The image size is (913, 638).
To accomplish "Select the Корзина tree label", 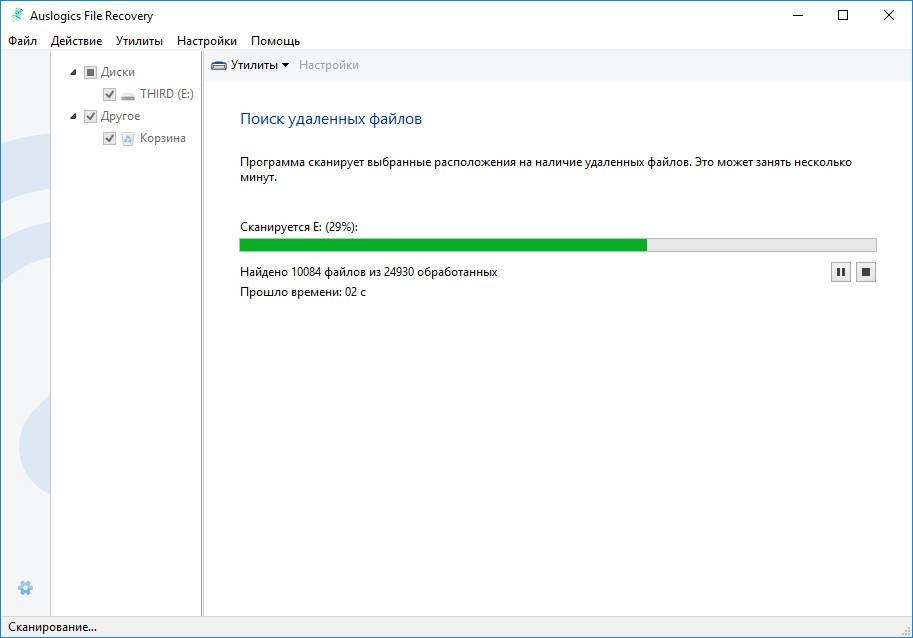I will (x=163, y=139).
